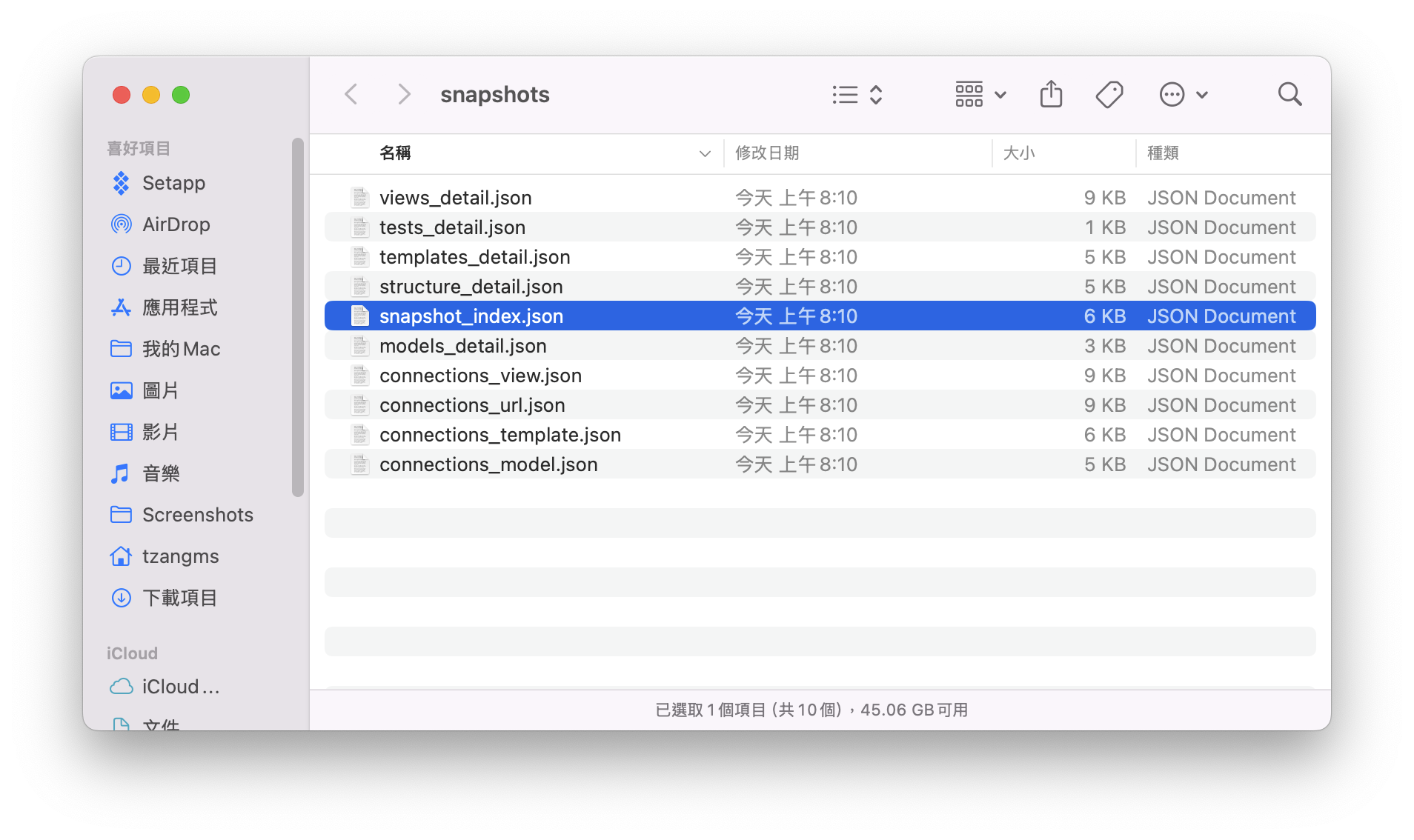Open the Screenshots folder in the sidebar
The width and height of the screenshot is (1414, 840).
click(197, 514)
